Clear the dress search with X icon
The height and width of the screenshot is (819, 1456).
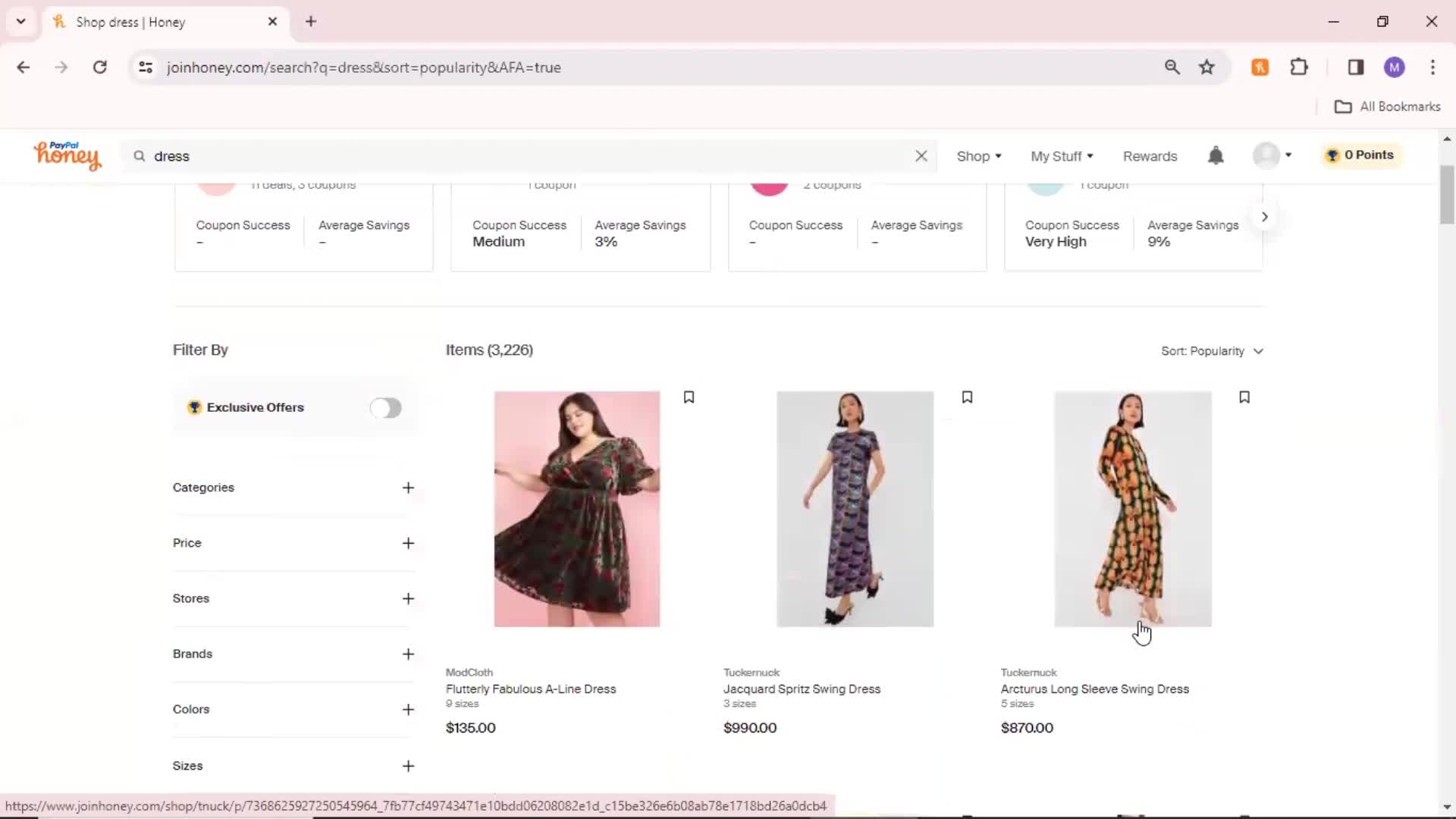[921, 155]
